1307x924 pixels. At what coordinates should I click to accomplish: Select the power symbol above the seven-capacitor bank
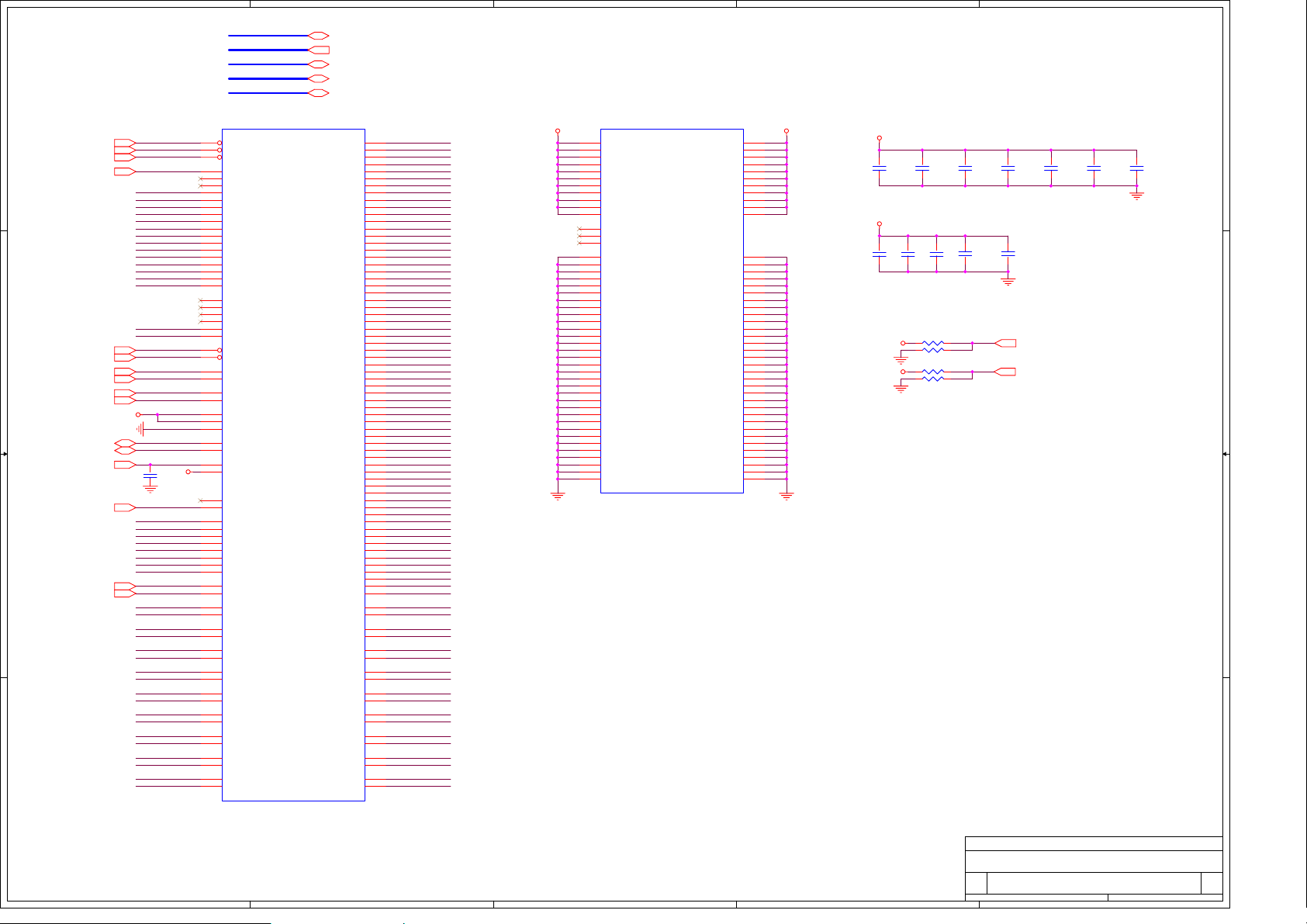pyautogui.click(x=879, y=138)
